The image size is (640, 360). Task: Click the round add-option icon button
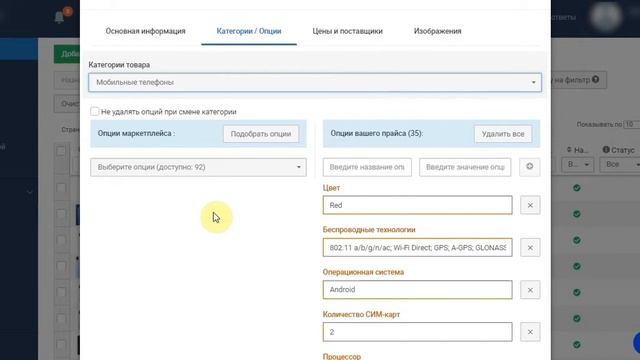(x=529, y=167)
